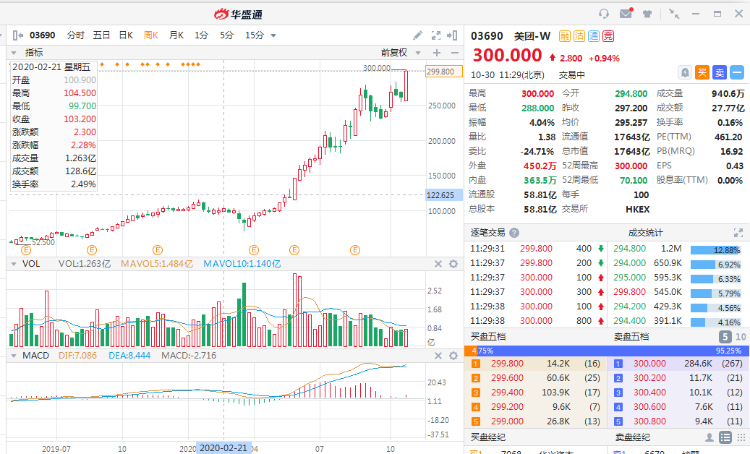Switch broker queue to grid view
This screenshot has width=750, height=454.
(x=741, y=437)
